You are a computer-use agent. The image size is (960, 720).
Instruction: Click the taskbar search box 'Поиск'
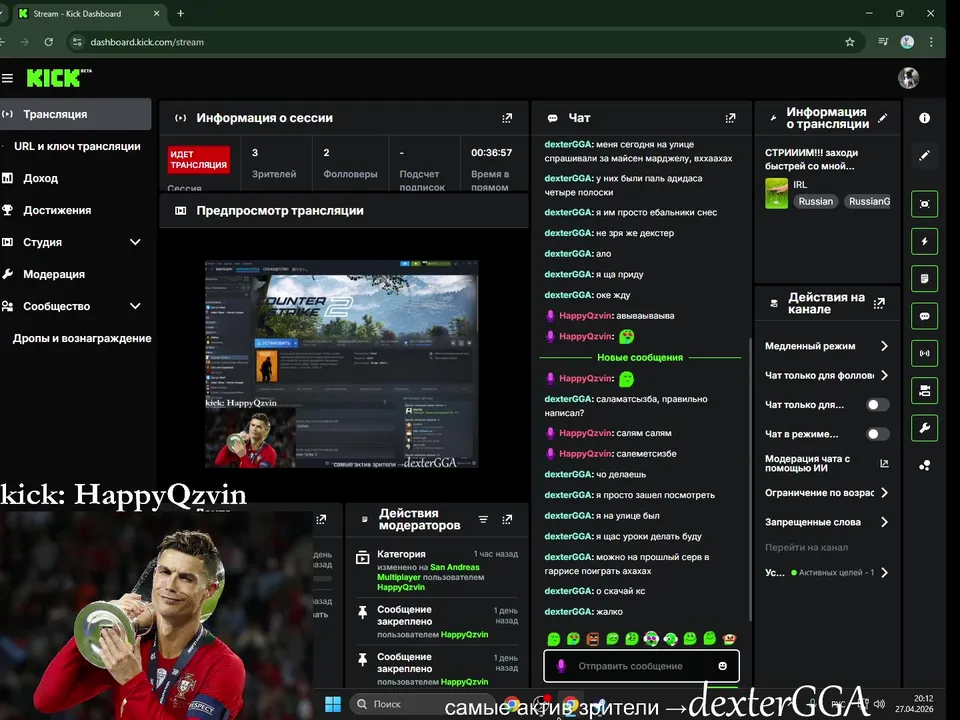pos(422,704)
